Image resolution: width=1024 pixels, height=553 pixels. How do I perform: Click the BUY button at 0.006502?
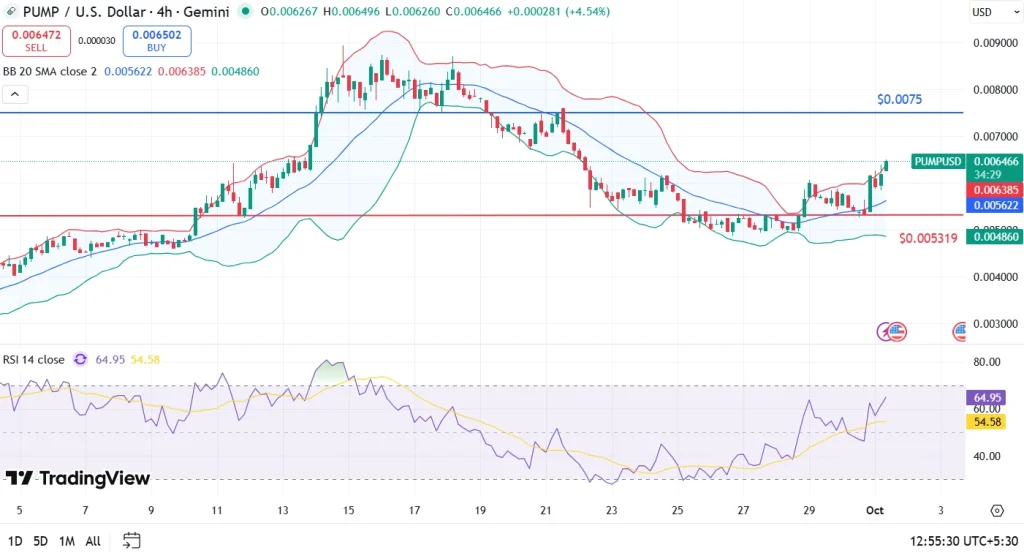pos(157,41)
